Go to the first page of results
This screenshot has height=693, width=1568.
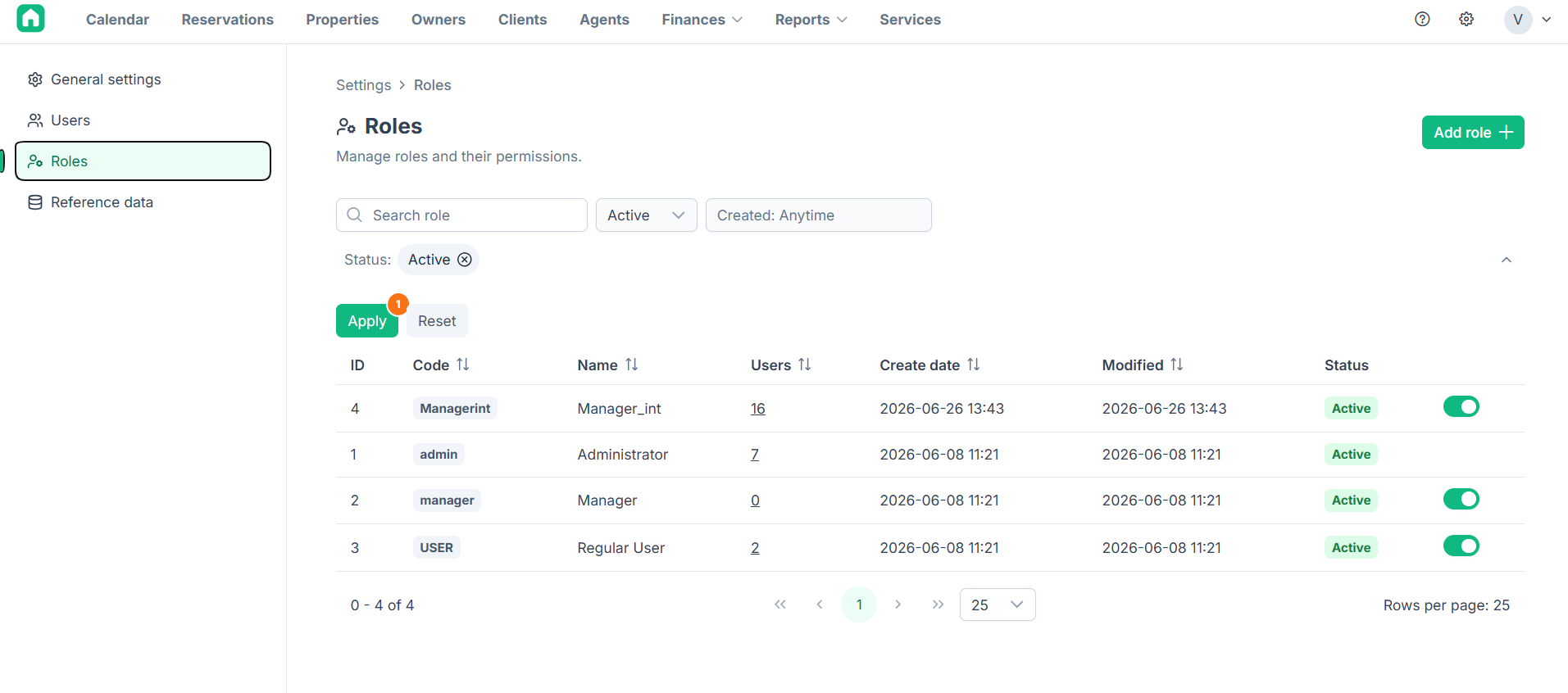780,605
